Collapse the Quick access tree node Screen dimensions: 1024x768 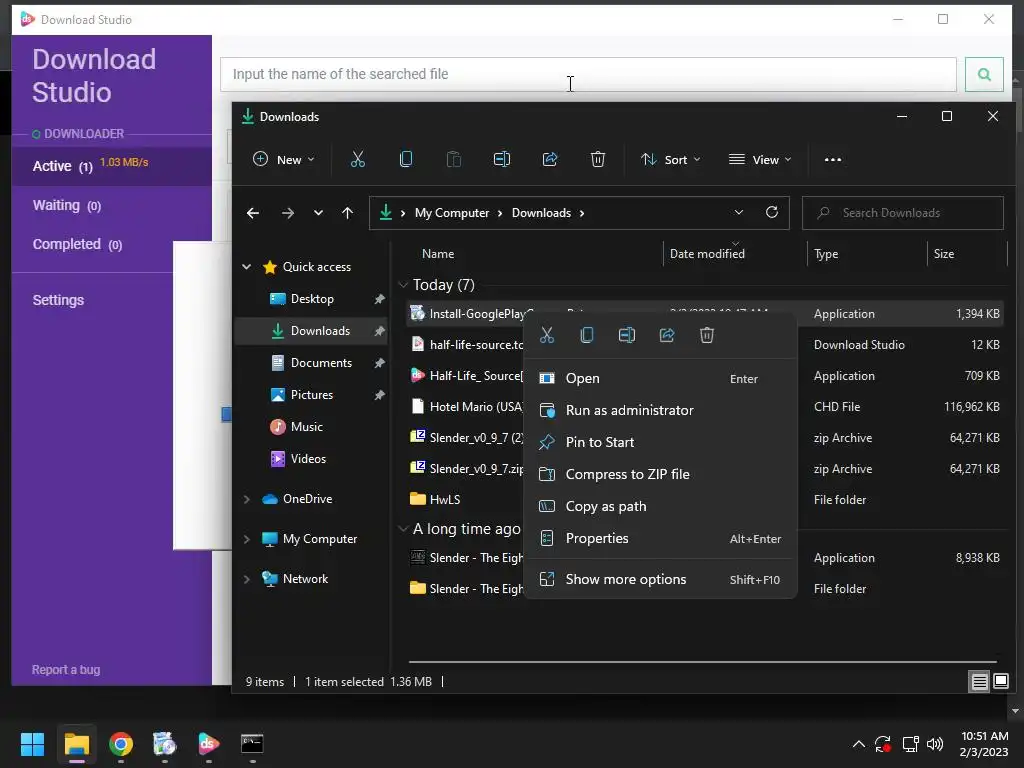pos(247,266)
